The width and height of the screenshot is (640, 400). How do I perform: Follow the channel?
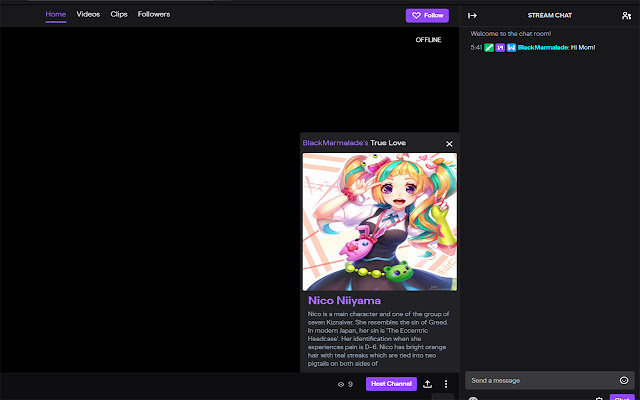click(427, 16)
